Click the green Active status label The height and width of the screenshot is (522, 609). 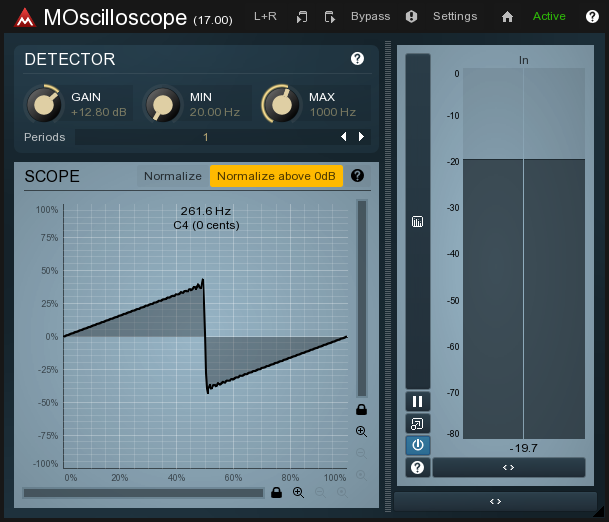tap(549, 16)
